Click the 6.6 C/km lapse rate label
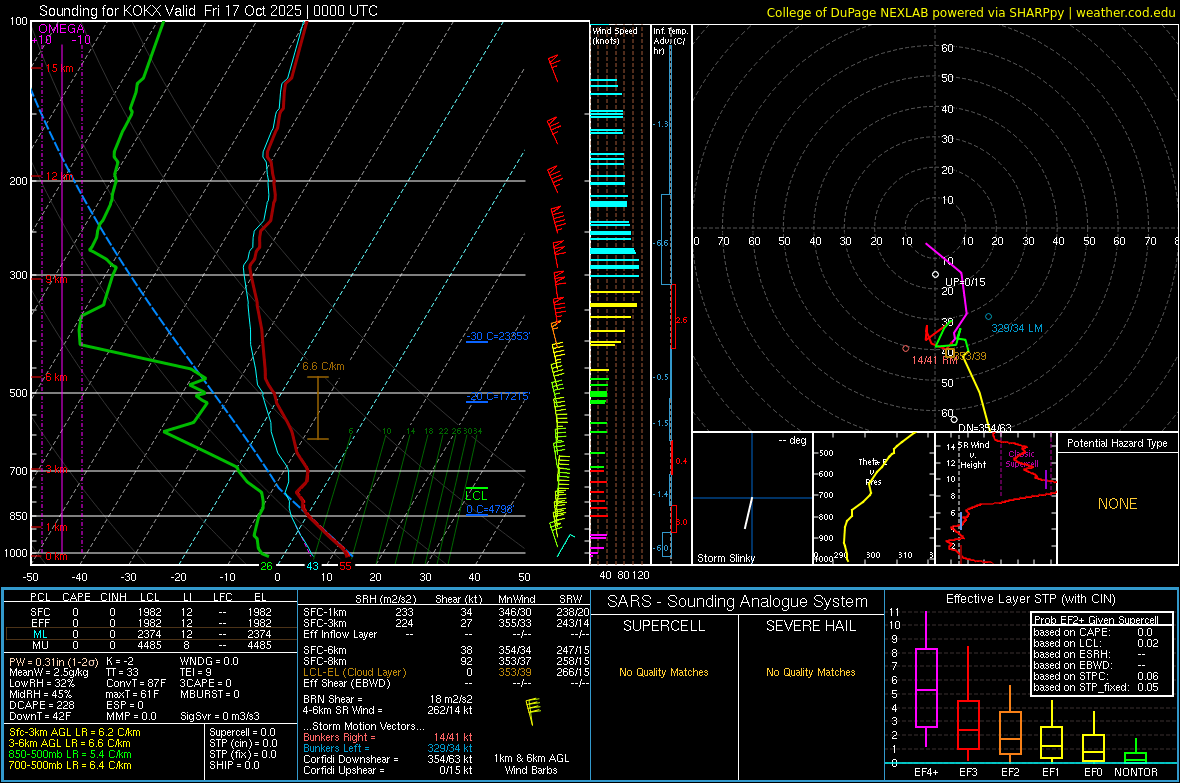 [x=324, y=367]
